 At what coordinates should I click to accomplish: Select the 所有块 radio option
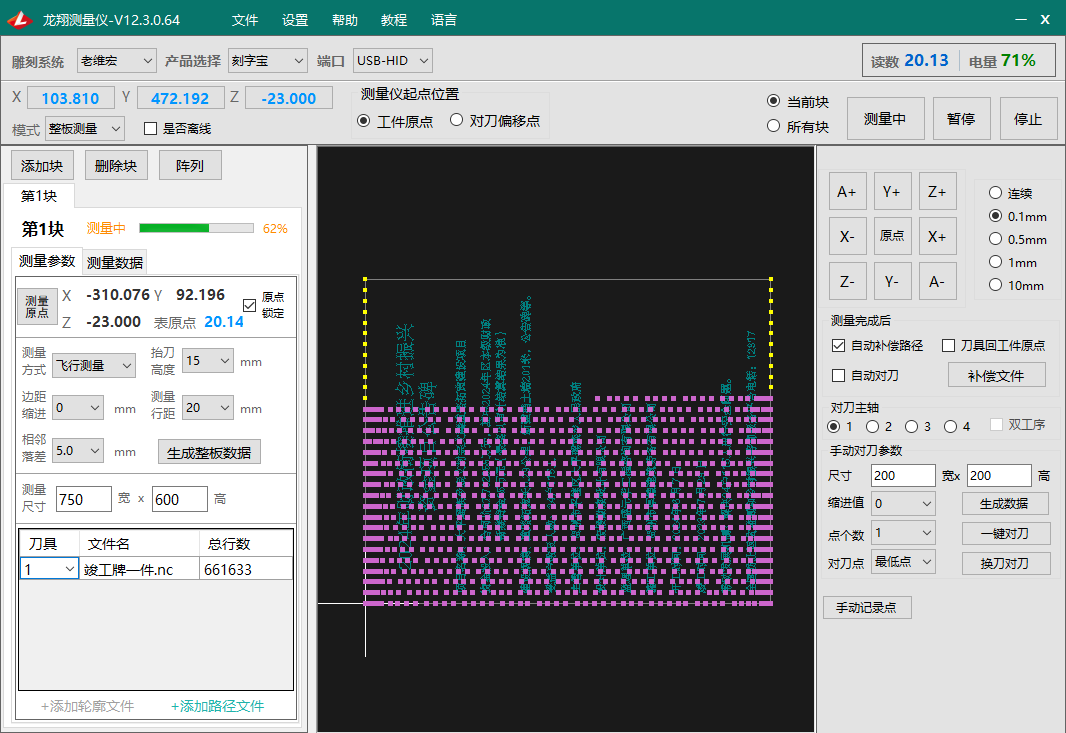pos(773,126)
